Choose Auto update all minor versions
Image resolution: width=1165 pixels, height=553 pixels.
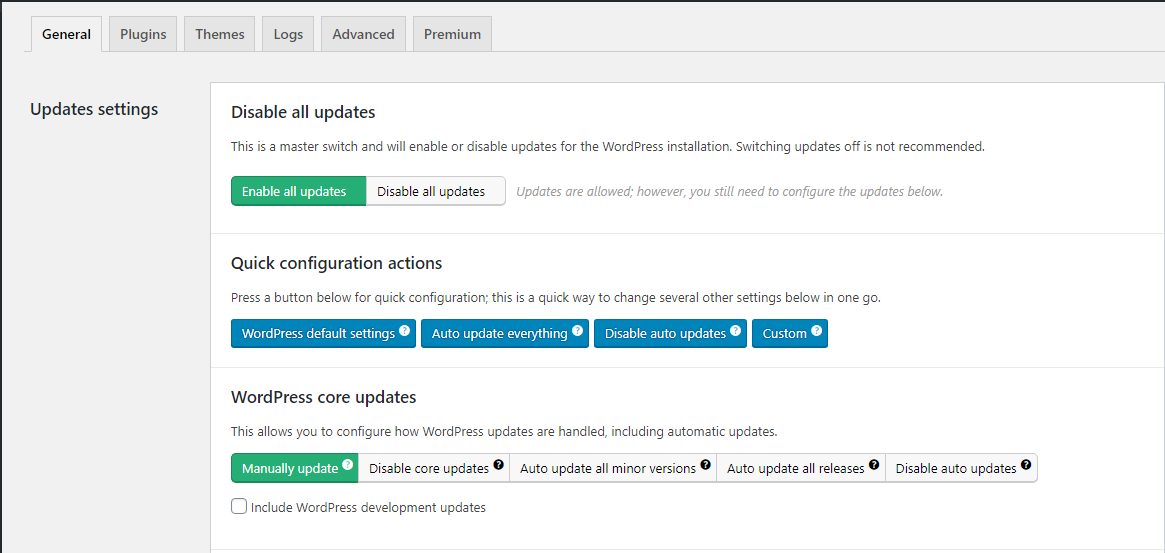(613, 468)
